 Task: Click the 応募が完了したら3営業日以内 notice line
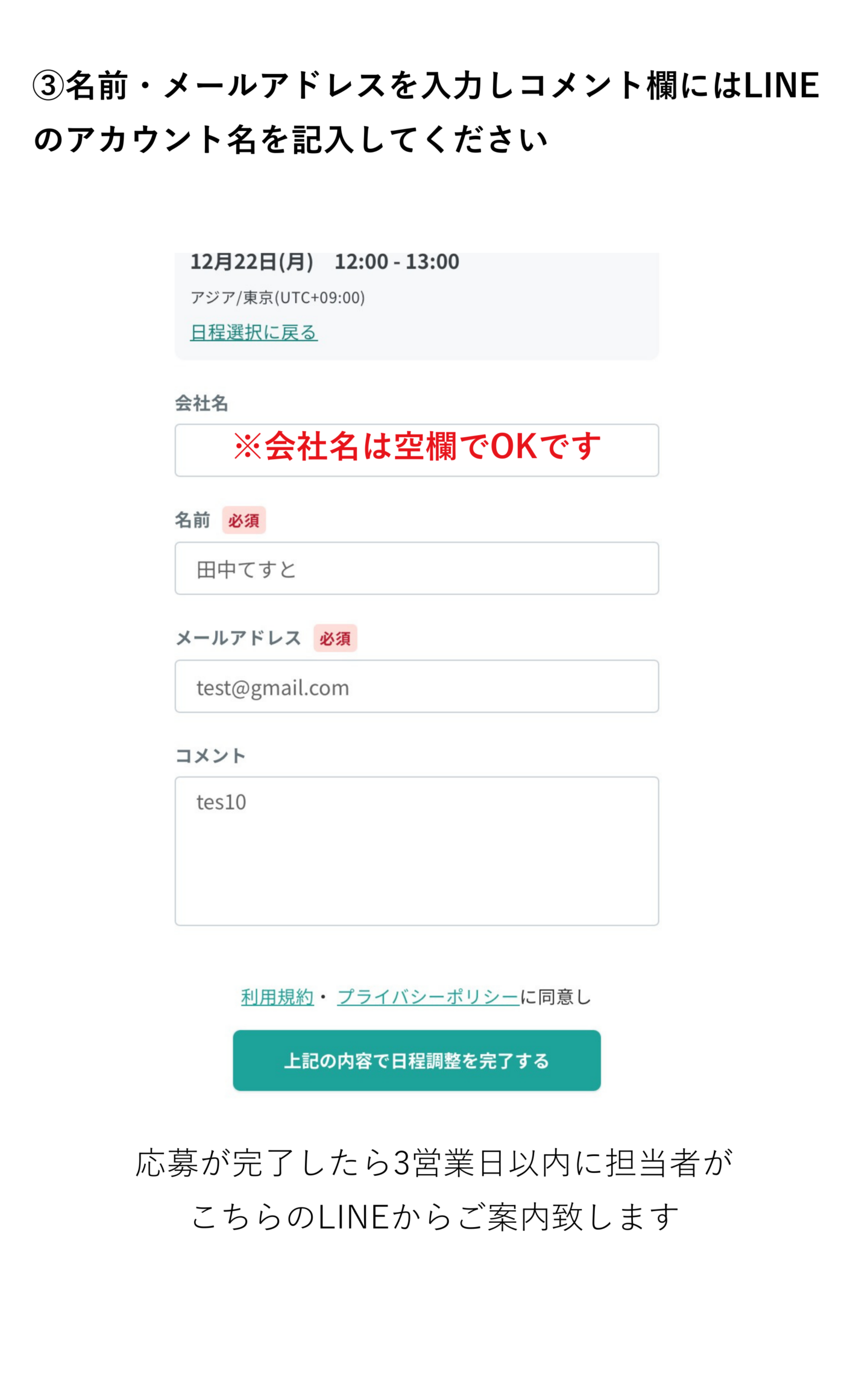pos(434,1163)
